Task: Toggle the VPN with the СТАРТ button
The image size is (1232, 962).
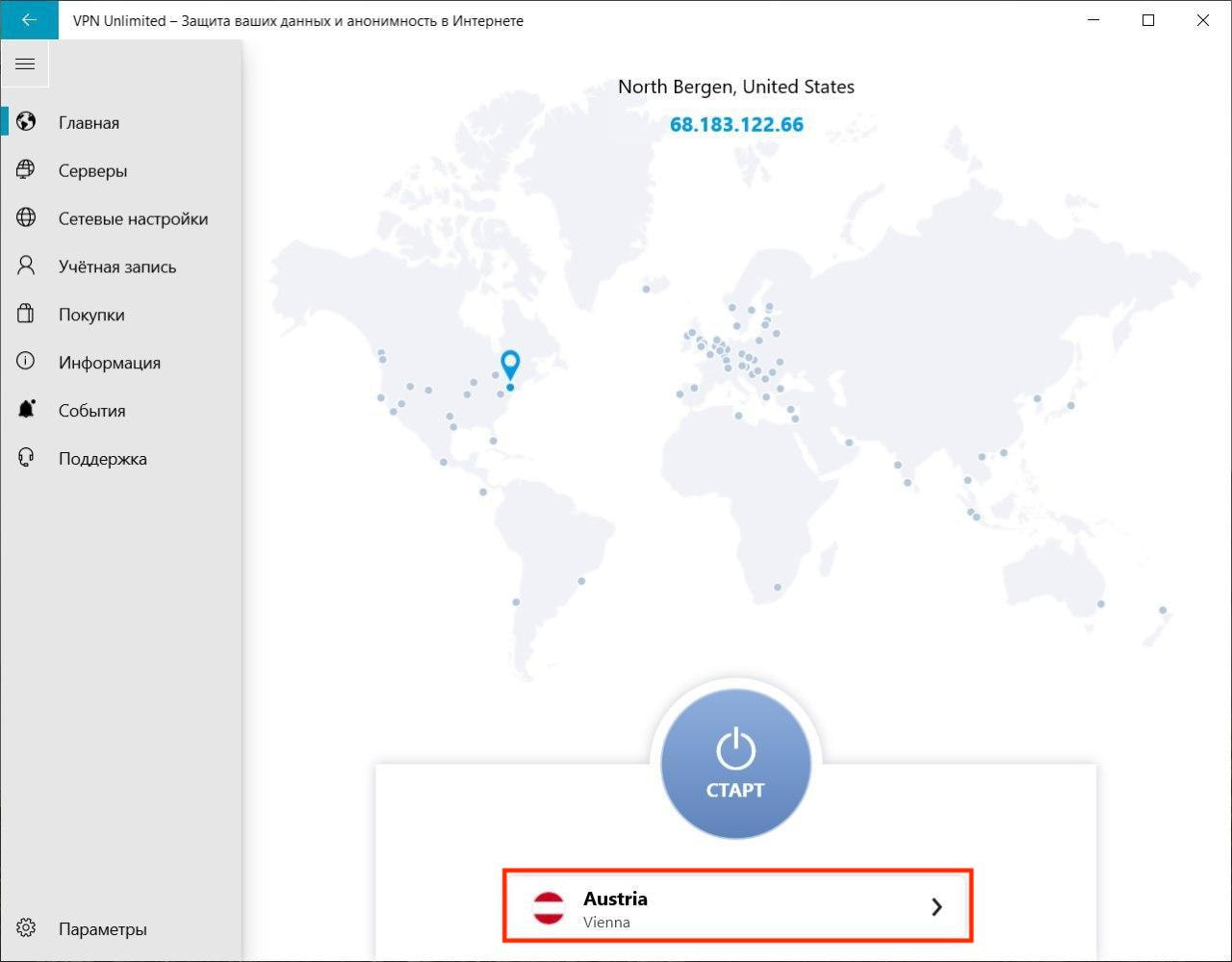Action: (x=736, y=765)
